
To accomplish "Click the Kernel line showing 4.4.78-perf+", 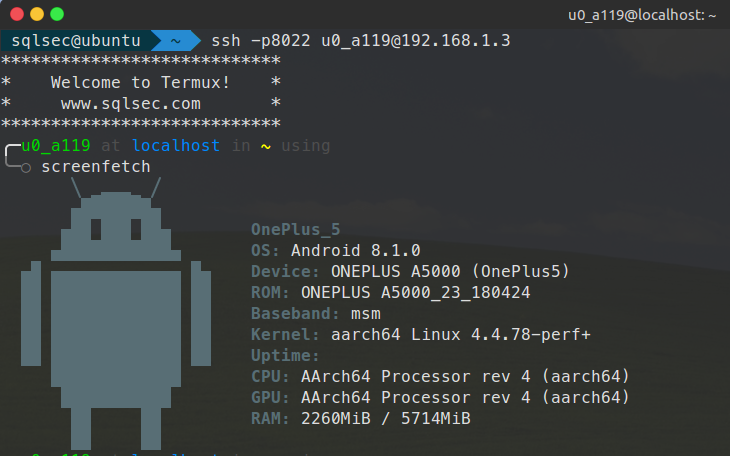I will point(421,334).
